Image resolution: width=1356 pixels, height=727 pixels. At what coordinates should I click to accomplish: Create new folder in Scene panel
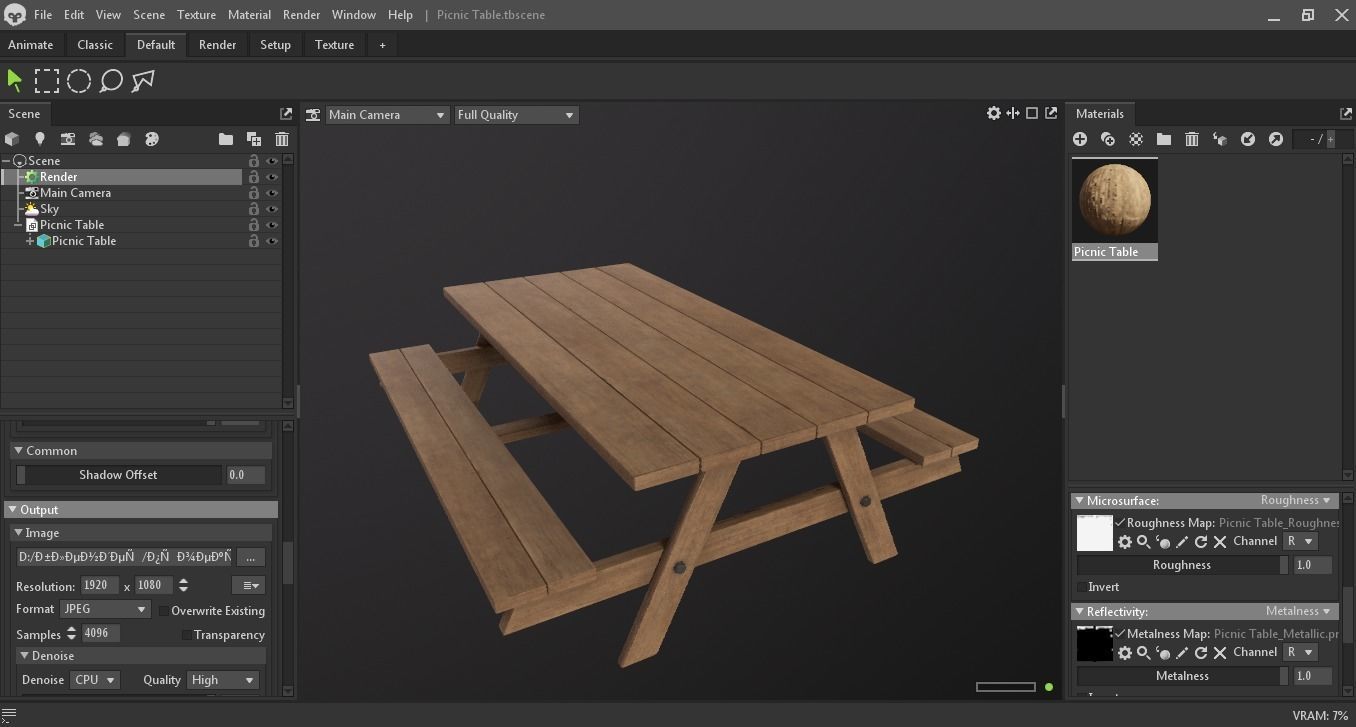(x=226, y=139)
